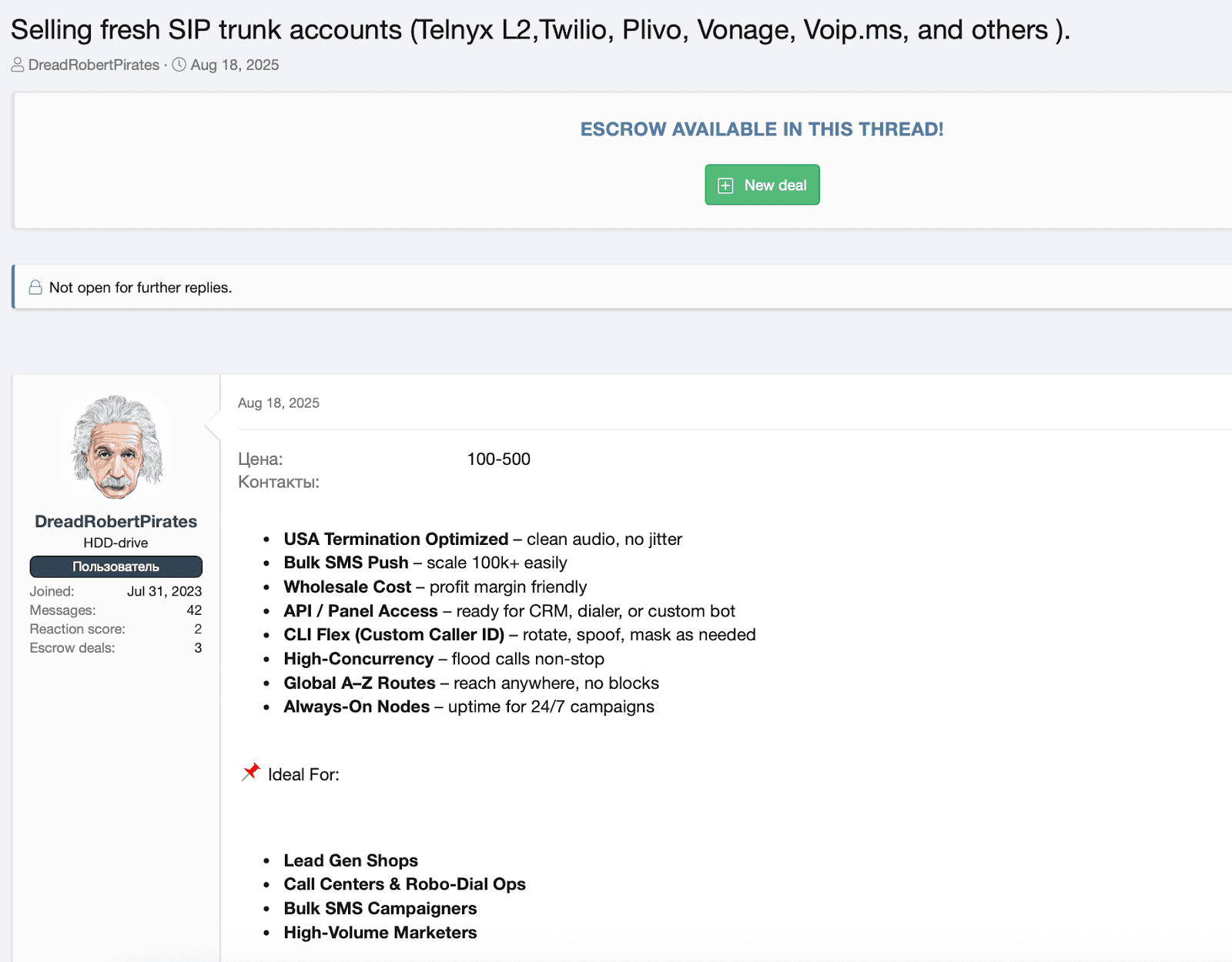The height and width of the screenshot is (962, 1232).
Task: Click the plus icon on New deal
Action: (x=725, y=185)
